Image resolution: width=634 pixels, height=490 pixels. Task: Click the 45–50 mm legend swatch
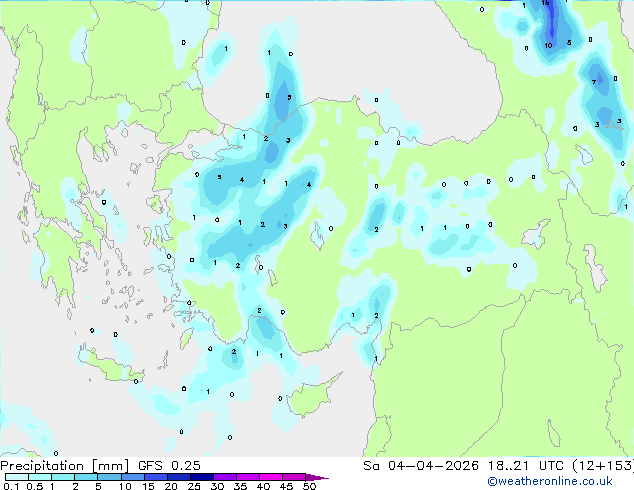(294, 477)
